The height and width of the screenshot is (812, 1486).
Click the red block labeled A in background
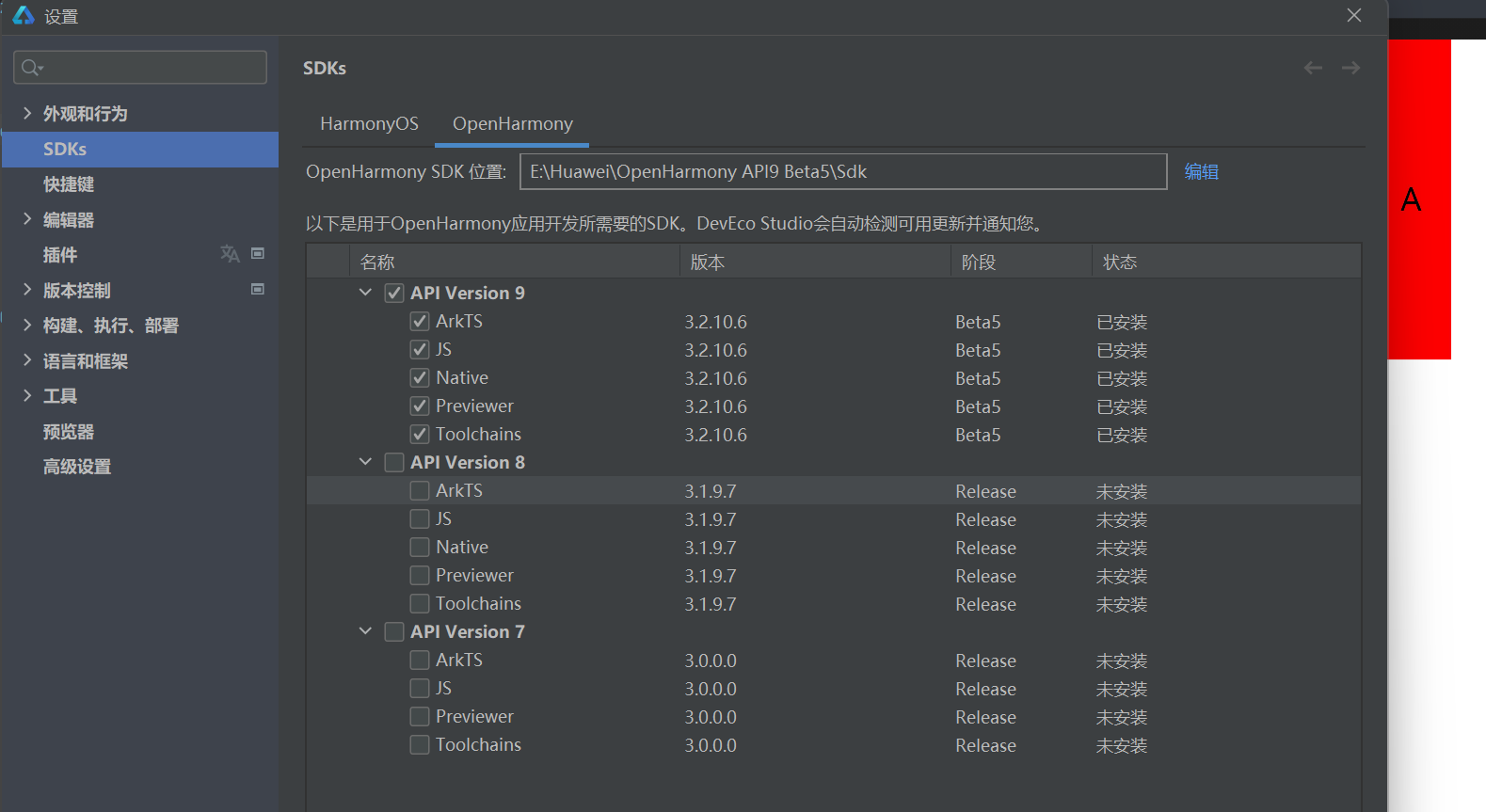pos(1419,199)
